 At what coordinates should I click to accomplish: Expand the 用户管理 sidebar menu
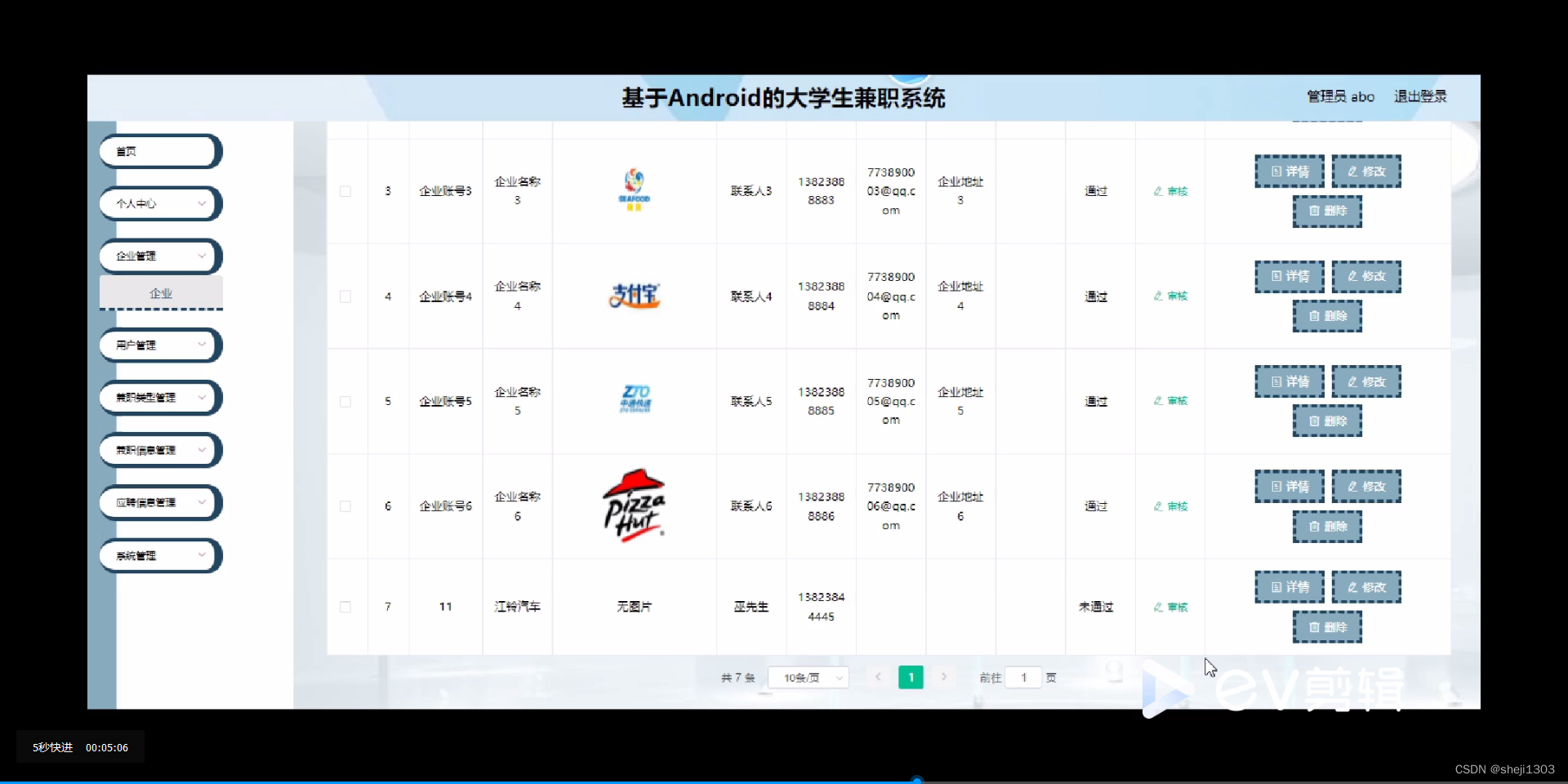[x=159, y=345]
